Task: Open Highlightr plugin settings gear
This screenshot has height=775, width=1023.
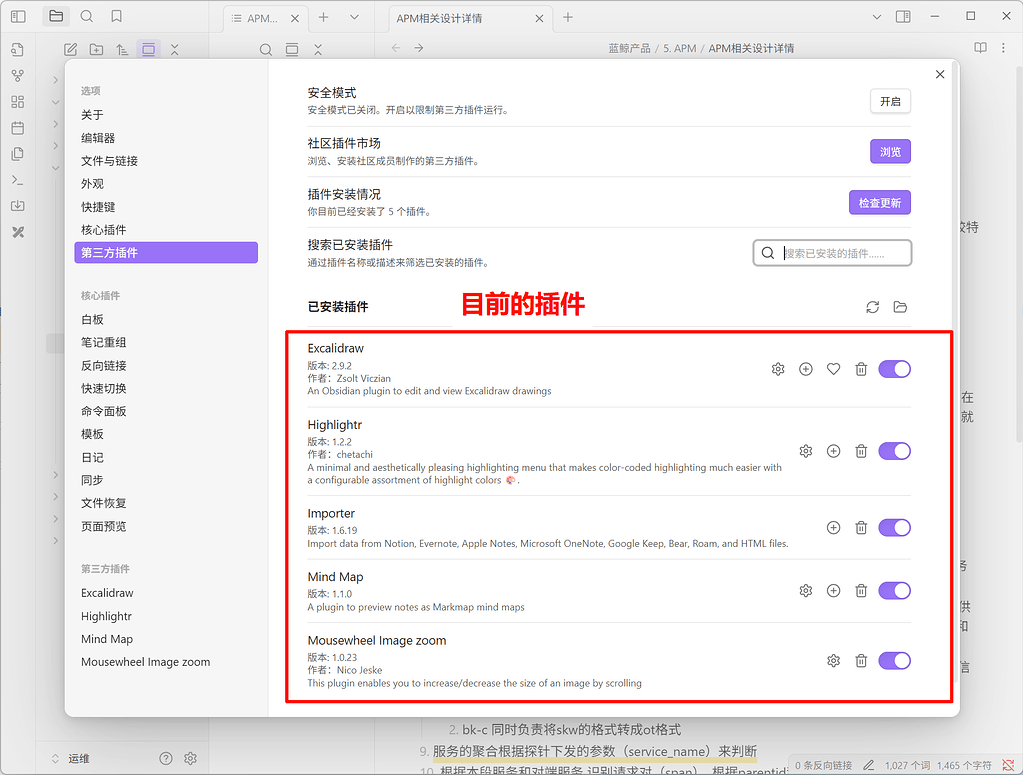Action: (806, 451)
